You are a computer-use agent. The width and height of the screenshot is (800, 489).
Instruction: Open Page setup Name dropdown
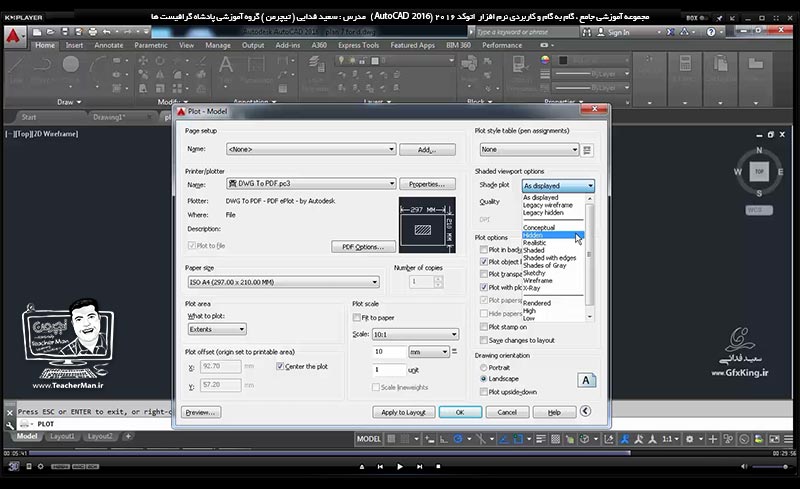[x=311, y=149]
